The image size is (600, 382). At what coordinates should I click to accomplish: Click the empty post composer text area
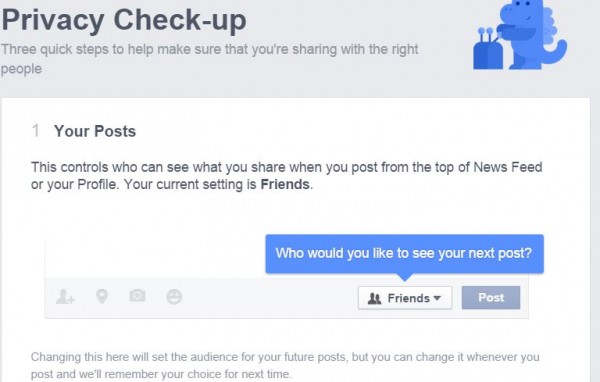(x=155, y=256)
